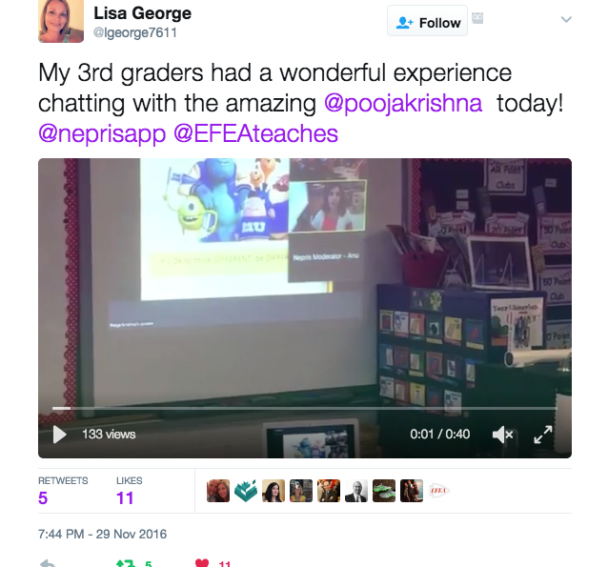Screen dimensions: 608x567
Task: Follow Lisa George
Action: [x=427, y=21]
